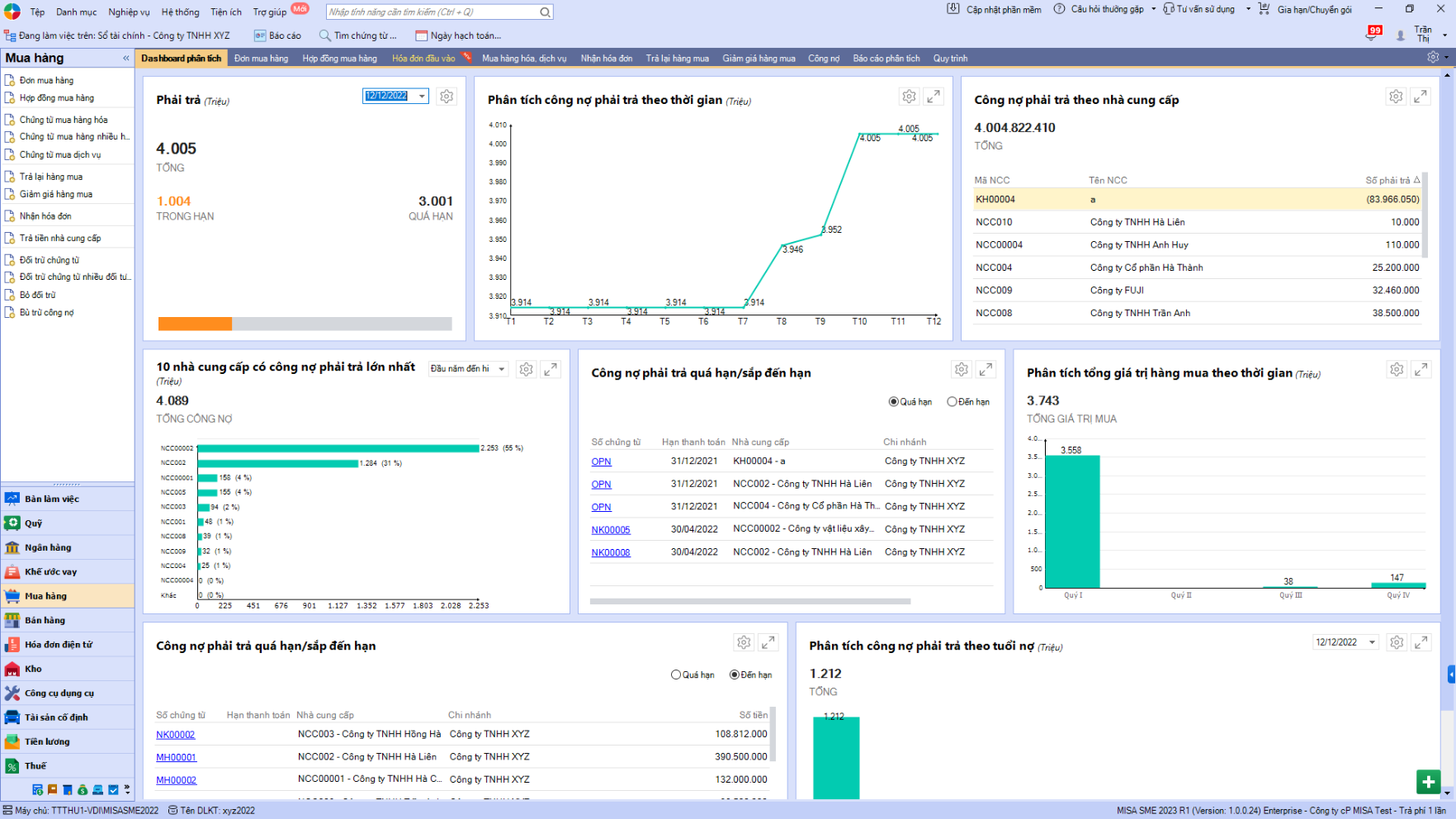Select Đến hạn radio in upper overdue widget

pyautogui.click(x=952, y=402)
